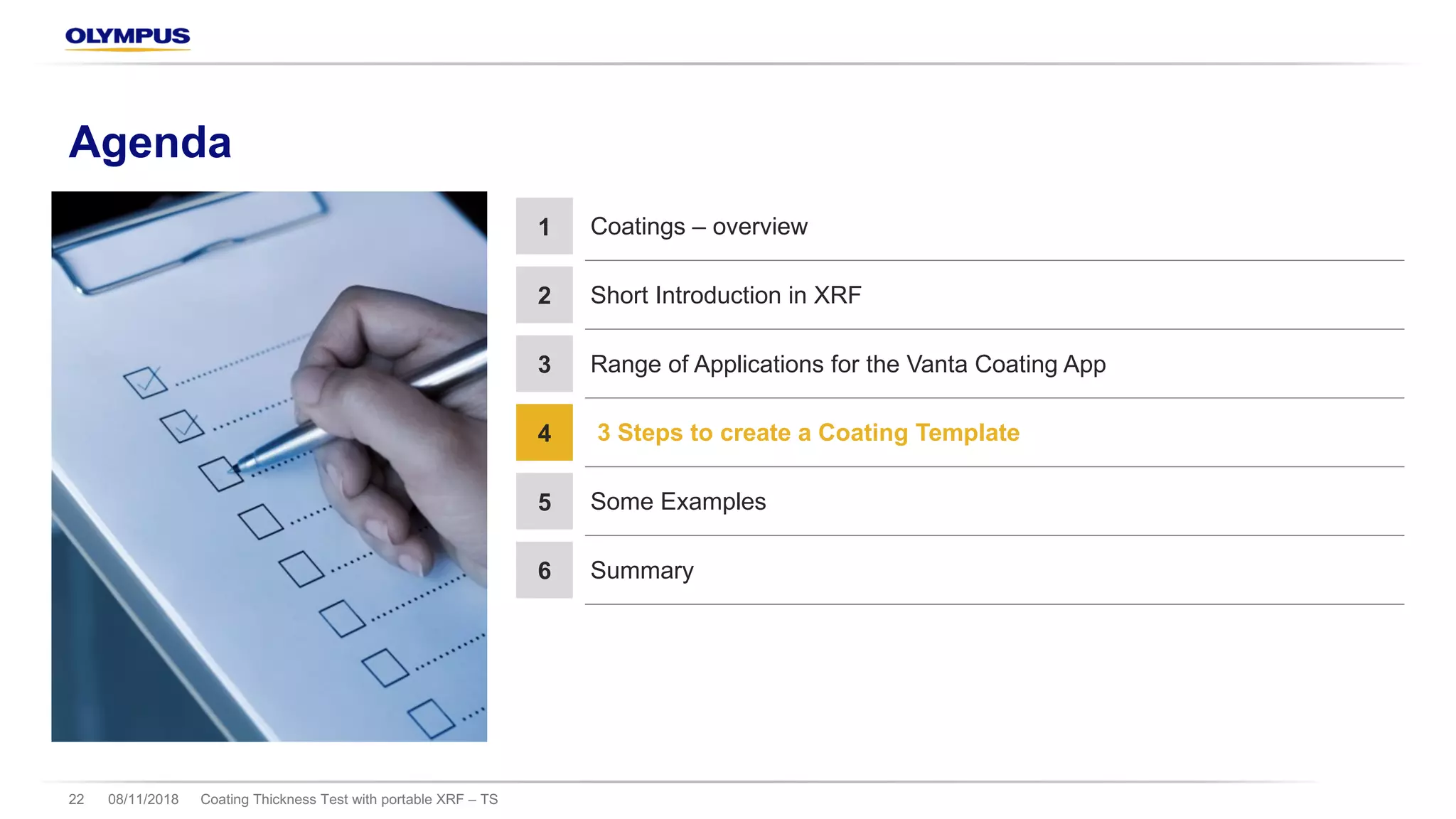Image resolution: width=1456 pixels, height=819 pixels.
Task: Select 'Summary' agenda item
Action: pyautogui.click(x=642, y=571)
